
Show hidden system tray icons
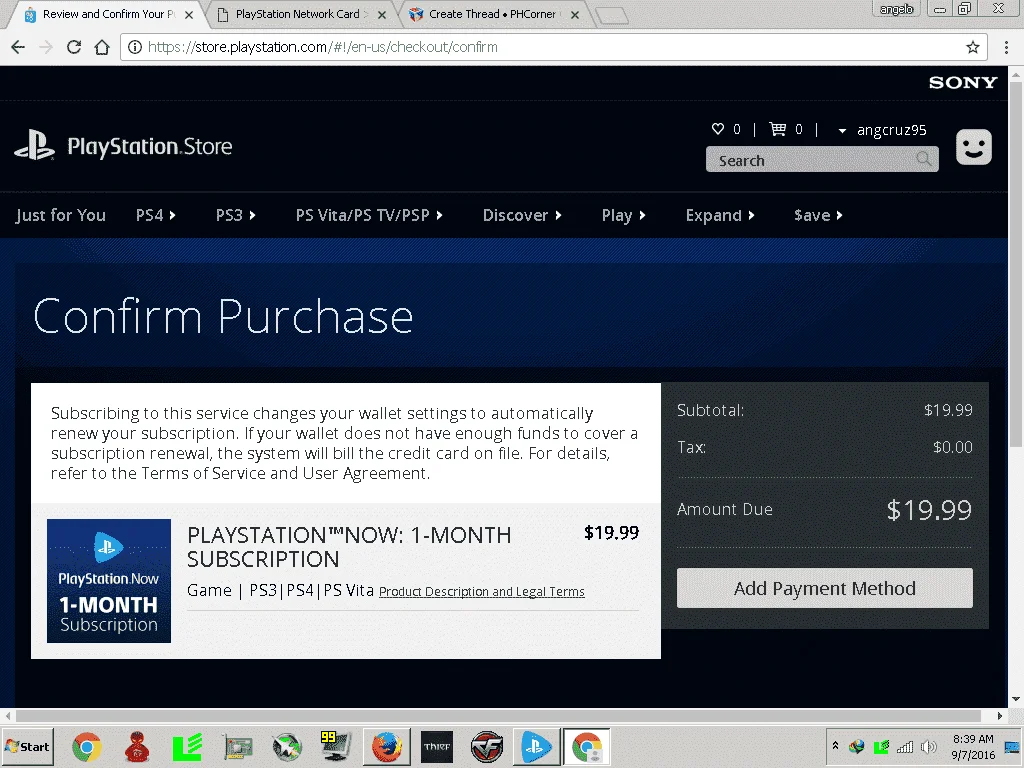click(835, 746)
